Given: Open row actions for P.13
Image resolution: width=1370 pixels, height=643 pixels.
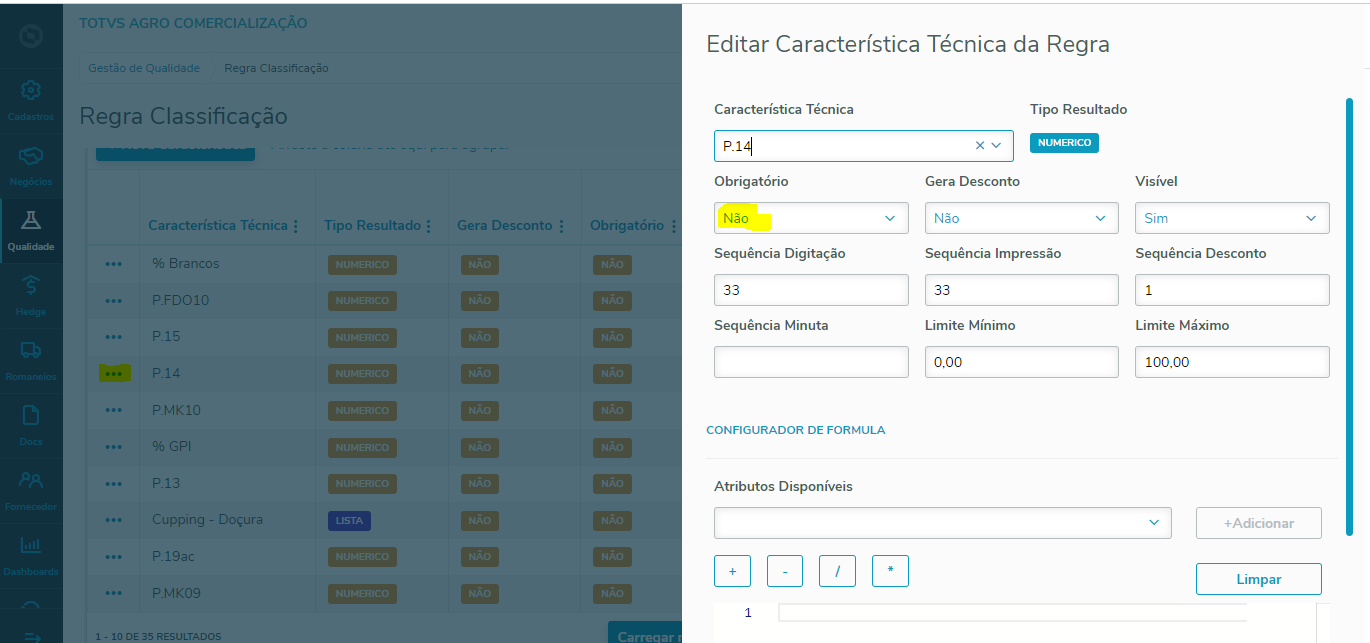Looking at the screenshot, I should click(114, 484).
